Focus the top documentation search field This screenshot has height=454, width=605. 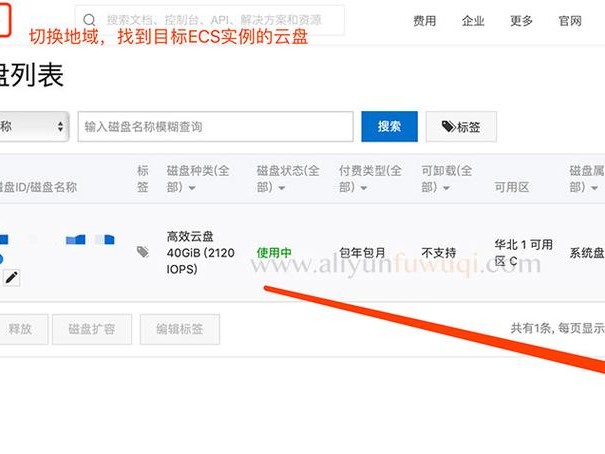pyautogui.click(x=210, y=20)
